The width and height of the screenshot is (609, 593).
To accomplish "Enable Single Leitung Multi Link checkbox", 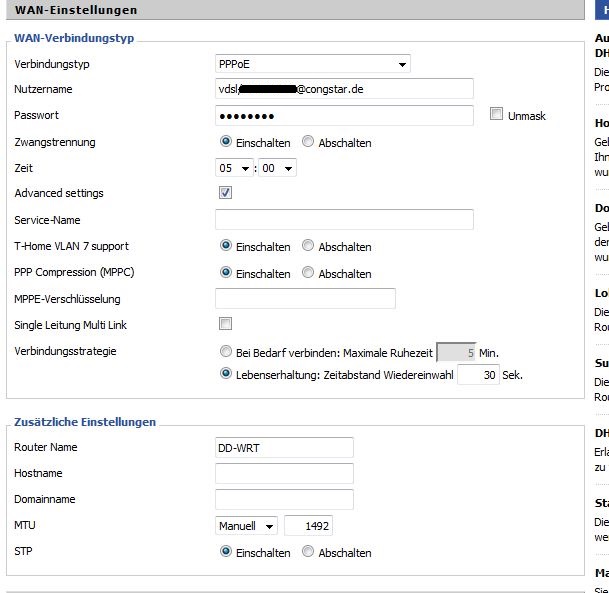I will tap(225, 324).
